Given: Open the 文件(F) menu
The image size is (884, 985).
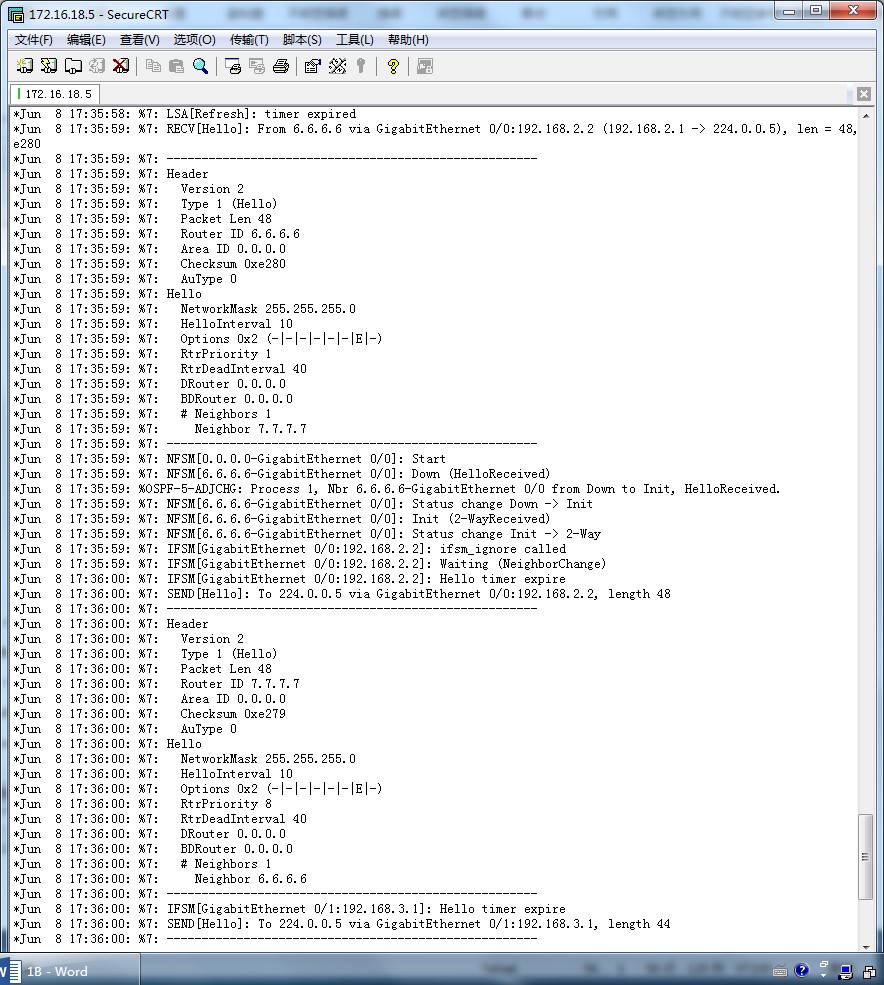Looking at the screenshot, I should tap(34, 40).
